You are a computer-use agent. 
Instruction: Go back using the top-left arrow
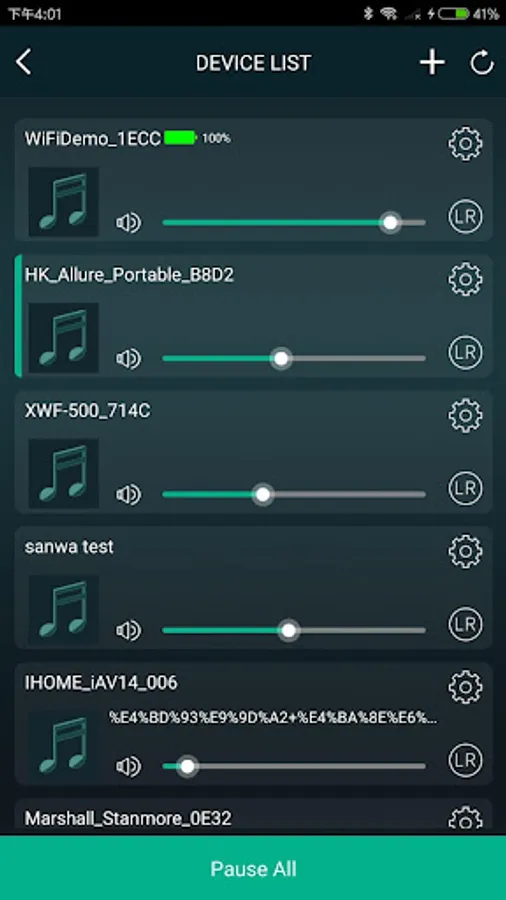click(x=24, y=62)
